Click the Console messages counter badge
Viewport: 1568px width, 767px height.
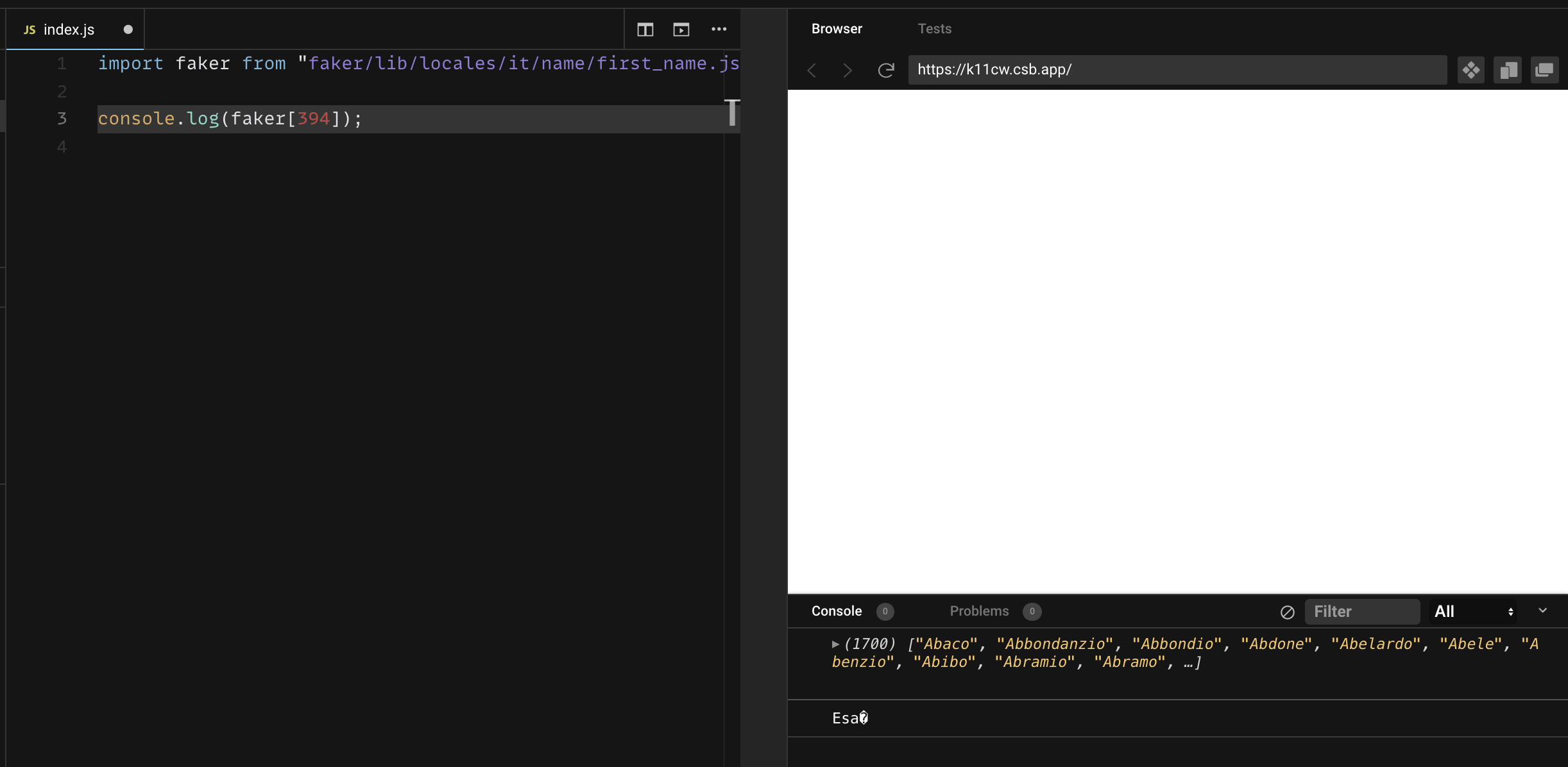[884, 612]
